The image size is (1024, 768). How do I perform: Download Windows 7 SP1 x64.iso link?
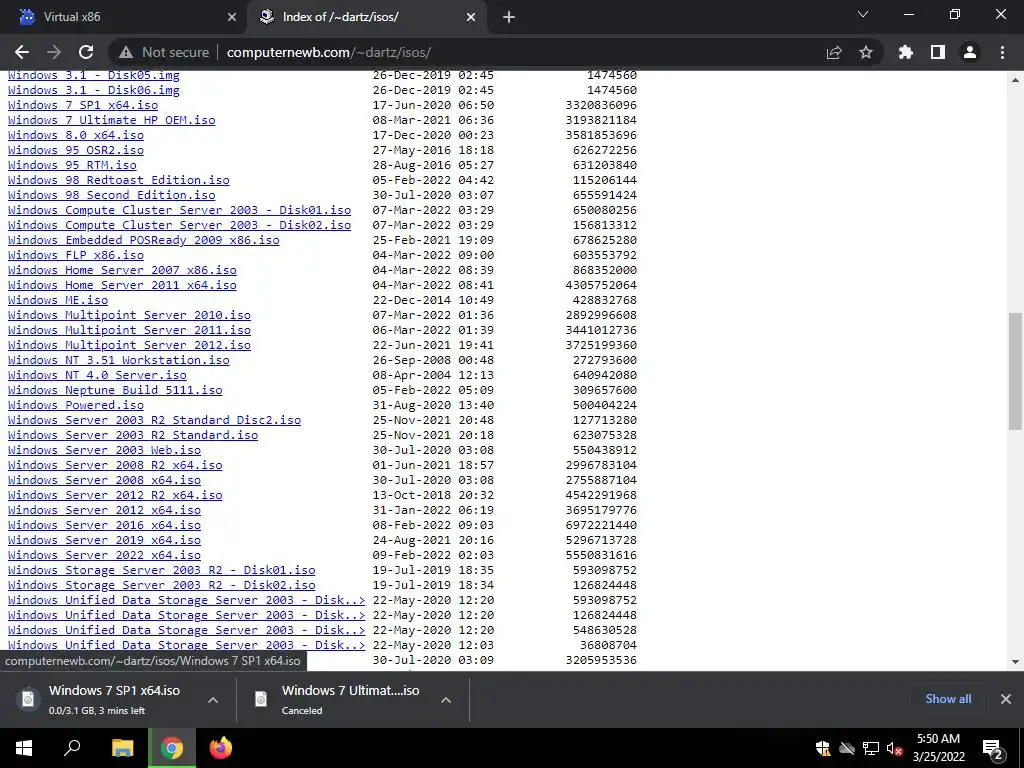(83, 104)
